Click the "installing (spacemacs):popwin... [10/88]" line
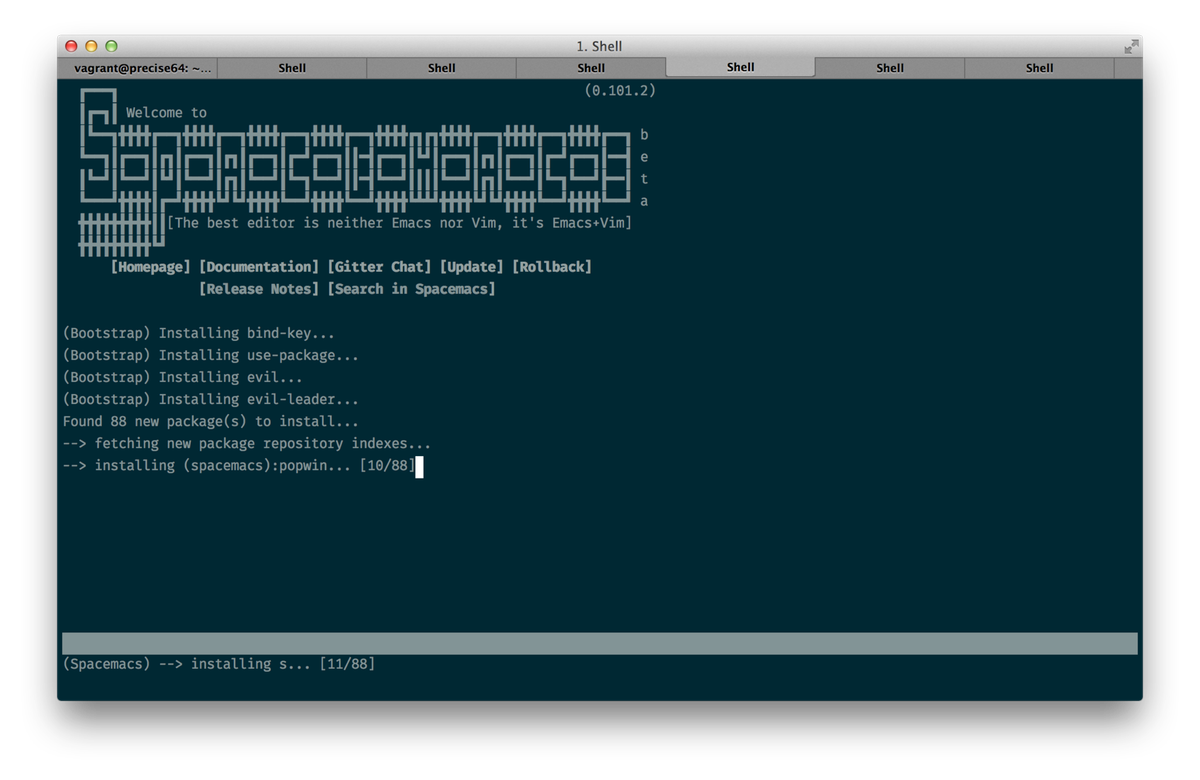Image resolution: width=1200 pixels, height=780 pixels. pyautogui.click(x=239, y=465)
